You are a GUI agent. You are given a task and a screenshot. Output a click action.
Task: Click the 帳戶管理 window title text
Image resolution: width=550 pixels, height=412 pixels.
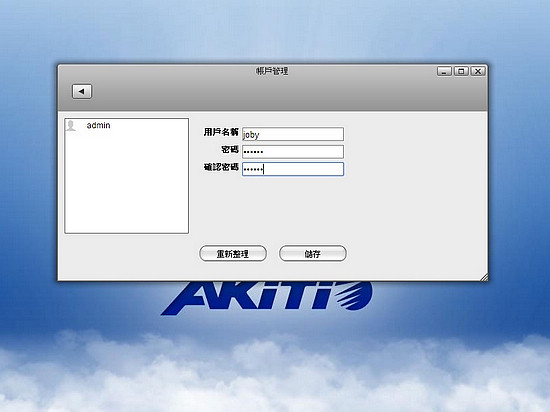272,71
